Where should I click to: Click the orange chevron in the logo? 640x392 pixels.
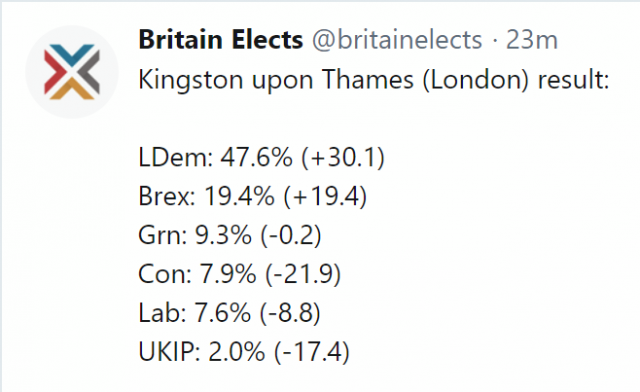[72, 89]
